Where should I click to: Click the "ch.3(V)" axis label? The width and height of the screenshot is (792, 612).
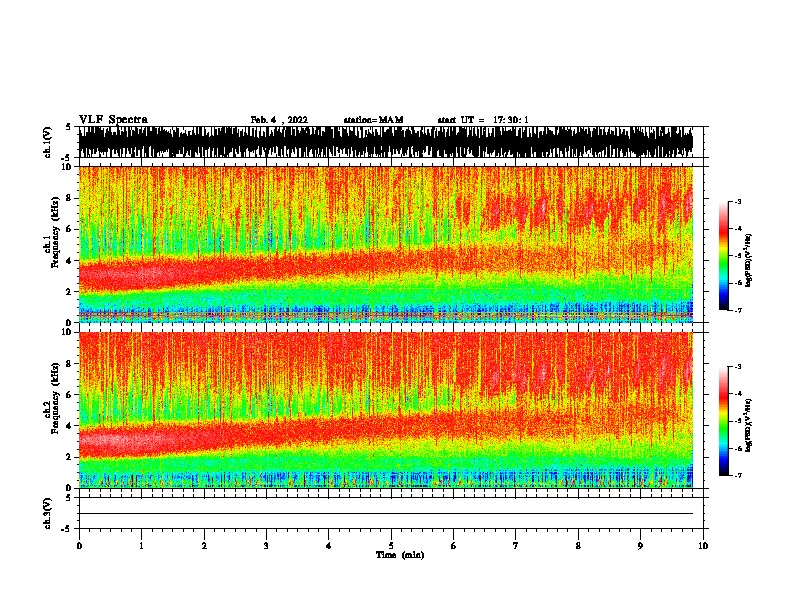click(x=47, y=513)
